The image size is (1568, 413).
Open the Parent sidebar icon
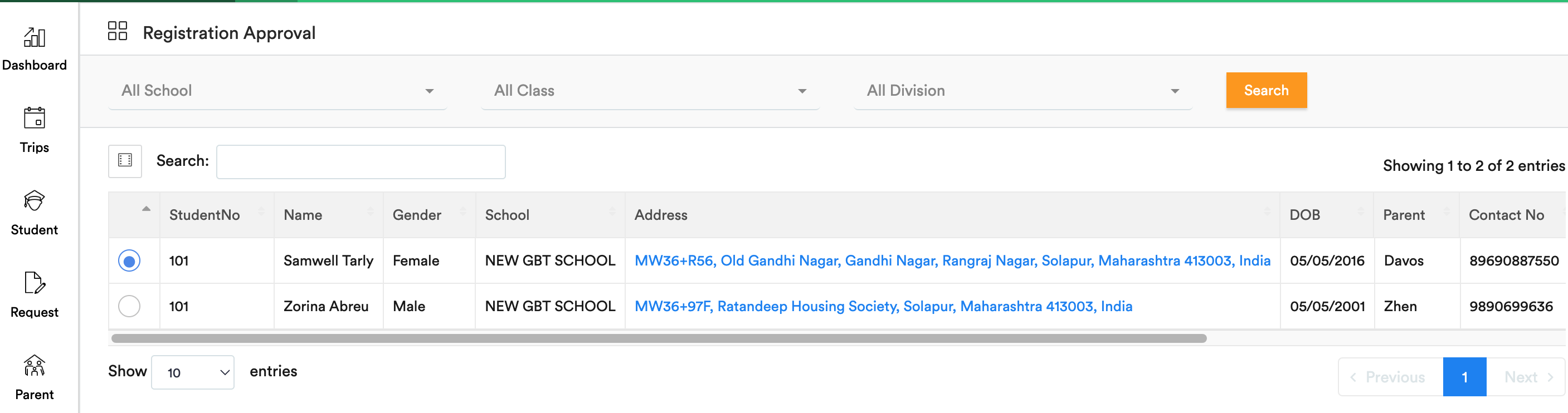[34, 366]
